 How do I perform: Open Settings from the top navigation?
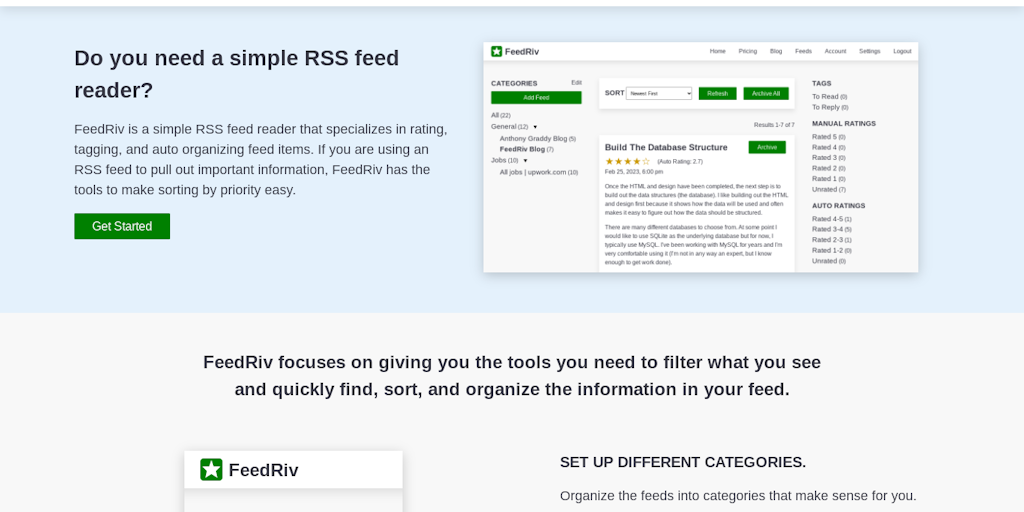[869, 51]
